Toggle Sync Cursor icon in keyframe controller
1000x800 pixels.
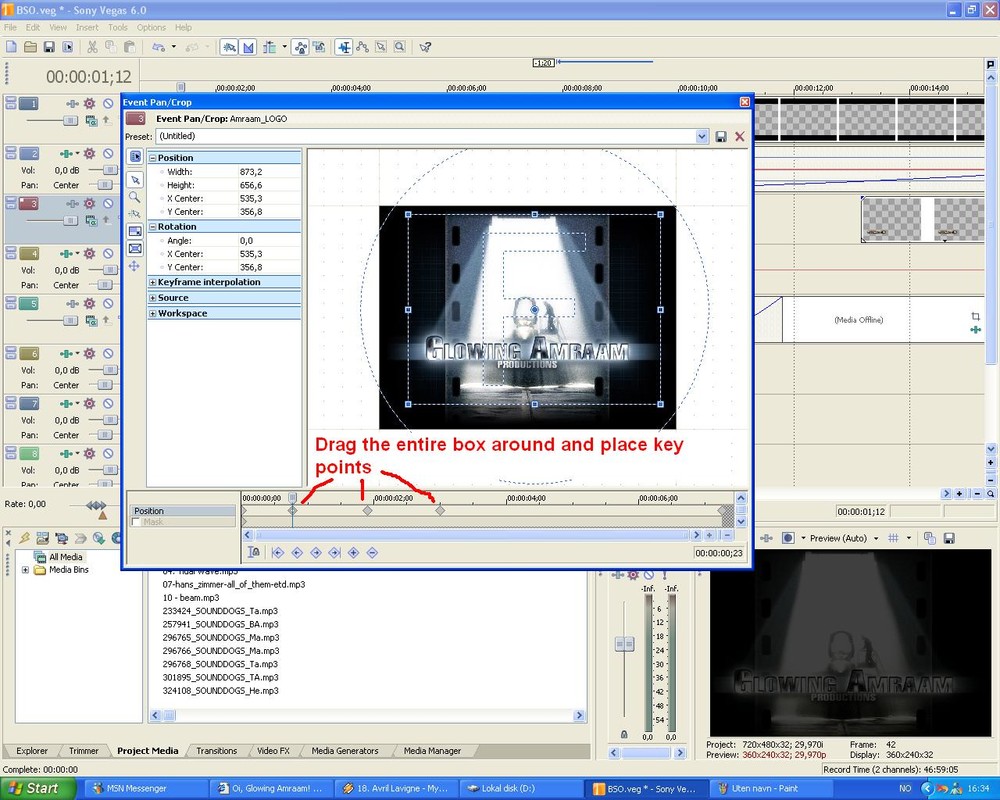[x=254, y=552]
